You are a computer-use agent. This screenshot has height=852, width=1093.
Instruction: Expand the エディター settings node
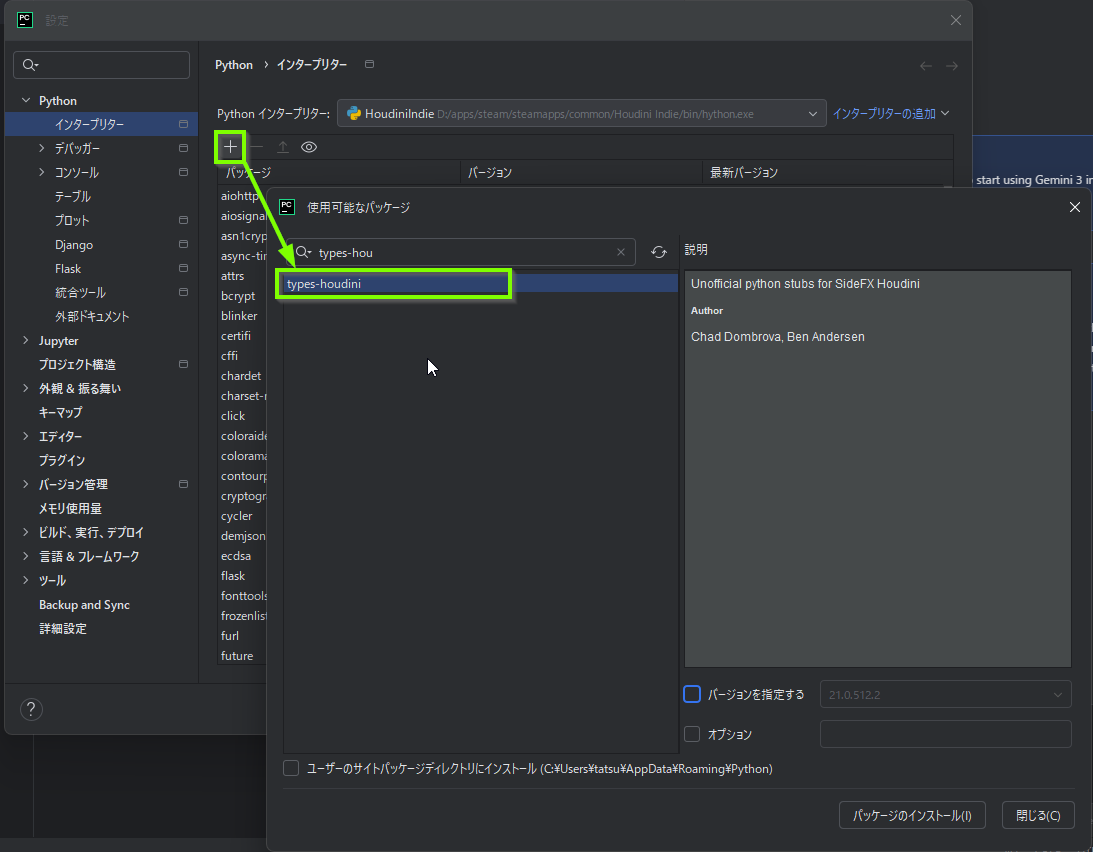coord(26,437)
